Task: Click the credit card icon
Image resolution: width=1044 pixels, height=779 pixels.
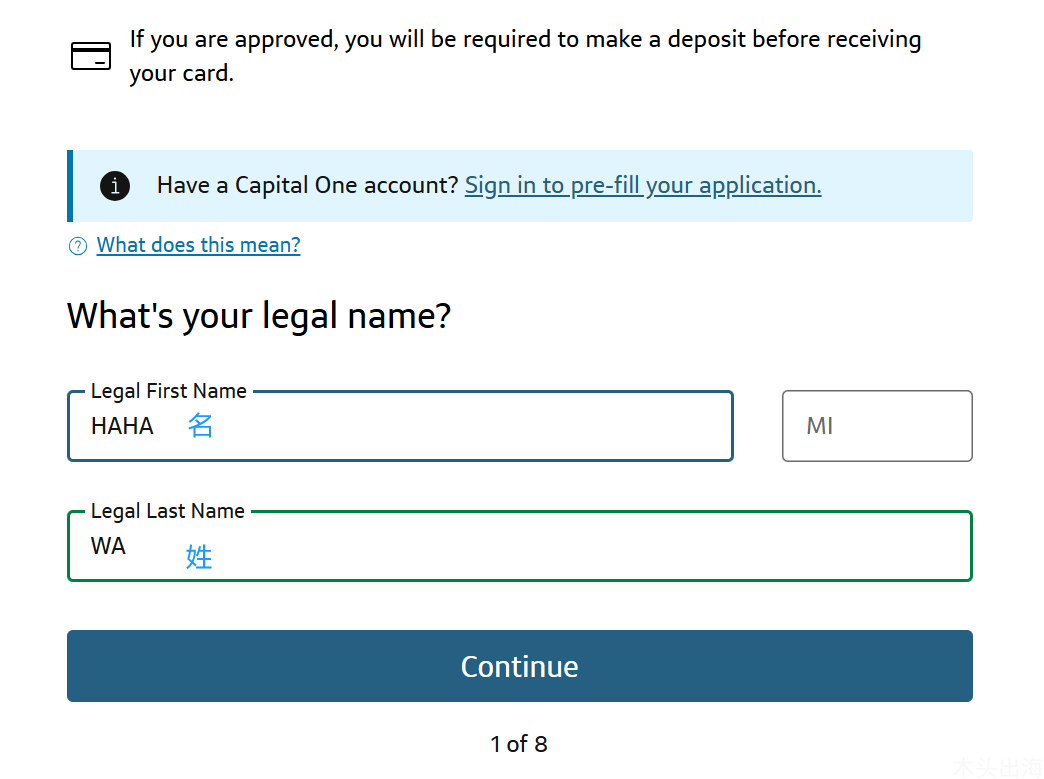Action: (91, 56)
